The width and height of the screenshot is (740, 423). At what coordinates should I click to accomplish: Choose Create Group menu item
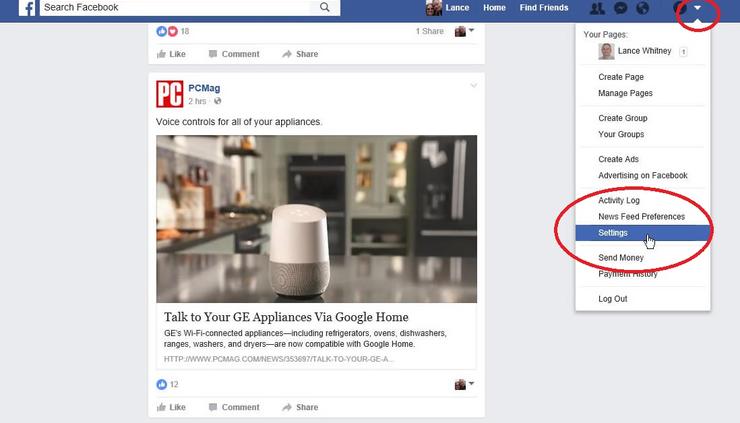[622, 118]
